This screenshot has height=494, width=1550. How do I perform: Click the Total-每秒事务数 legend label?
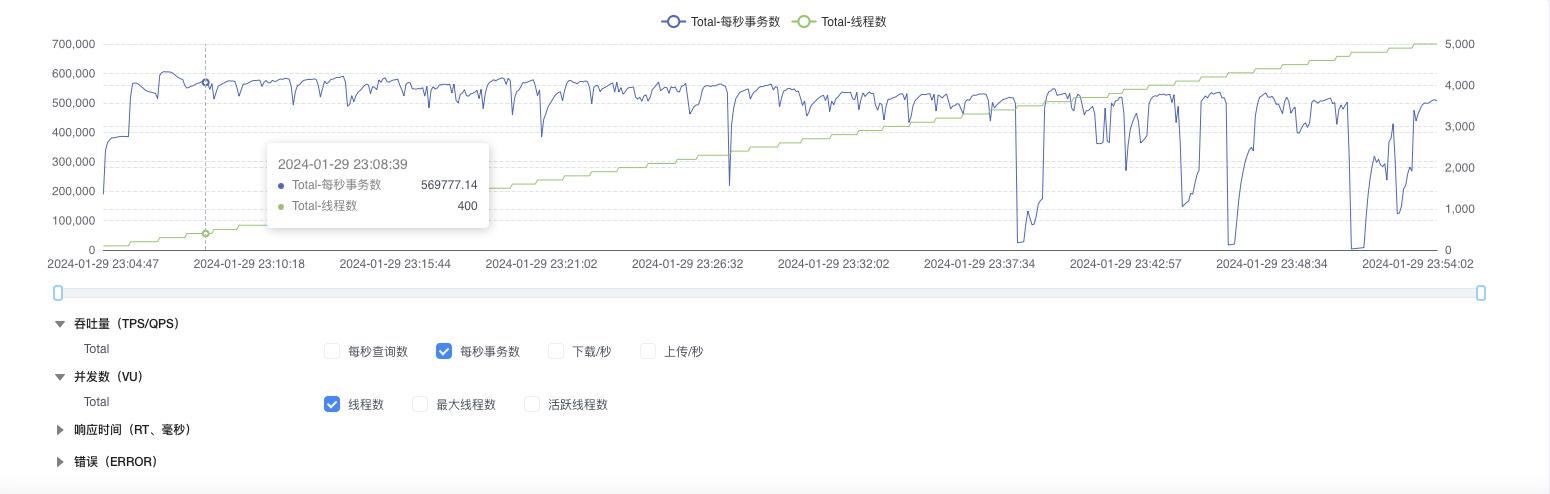[x=735, y=21]
